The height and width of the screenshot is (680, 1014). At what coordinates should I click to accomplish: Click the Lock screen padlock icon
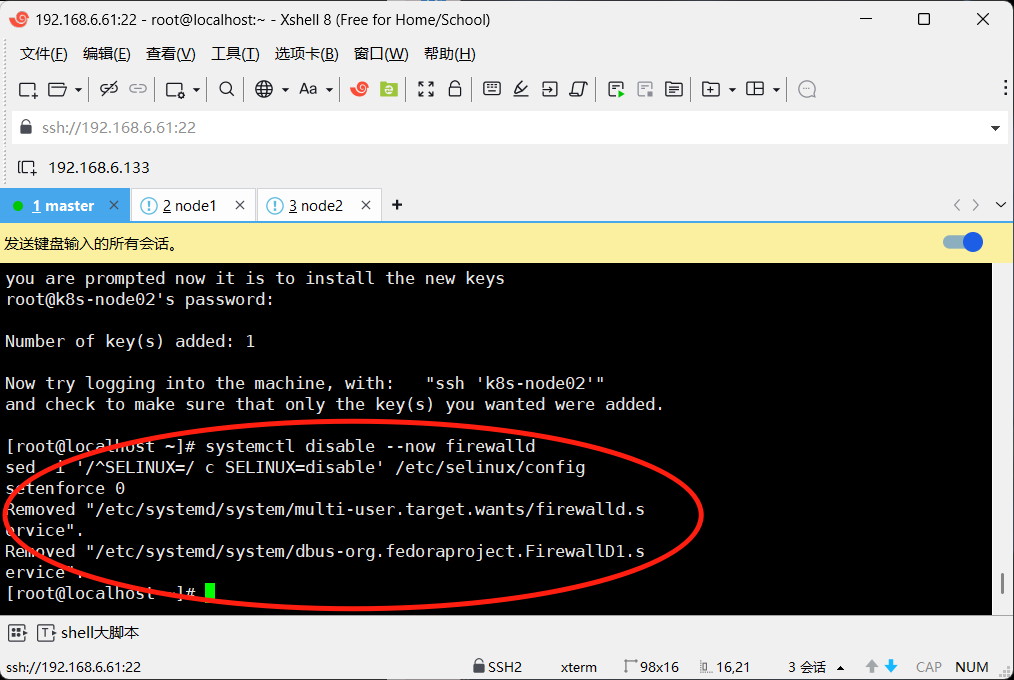click(x=455, y=88)
